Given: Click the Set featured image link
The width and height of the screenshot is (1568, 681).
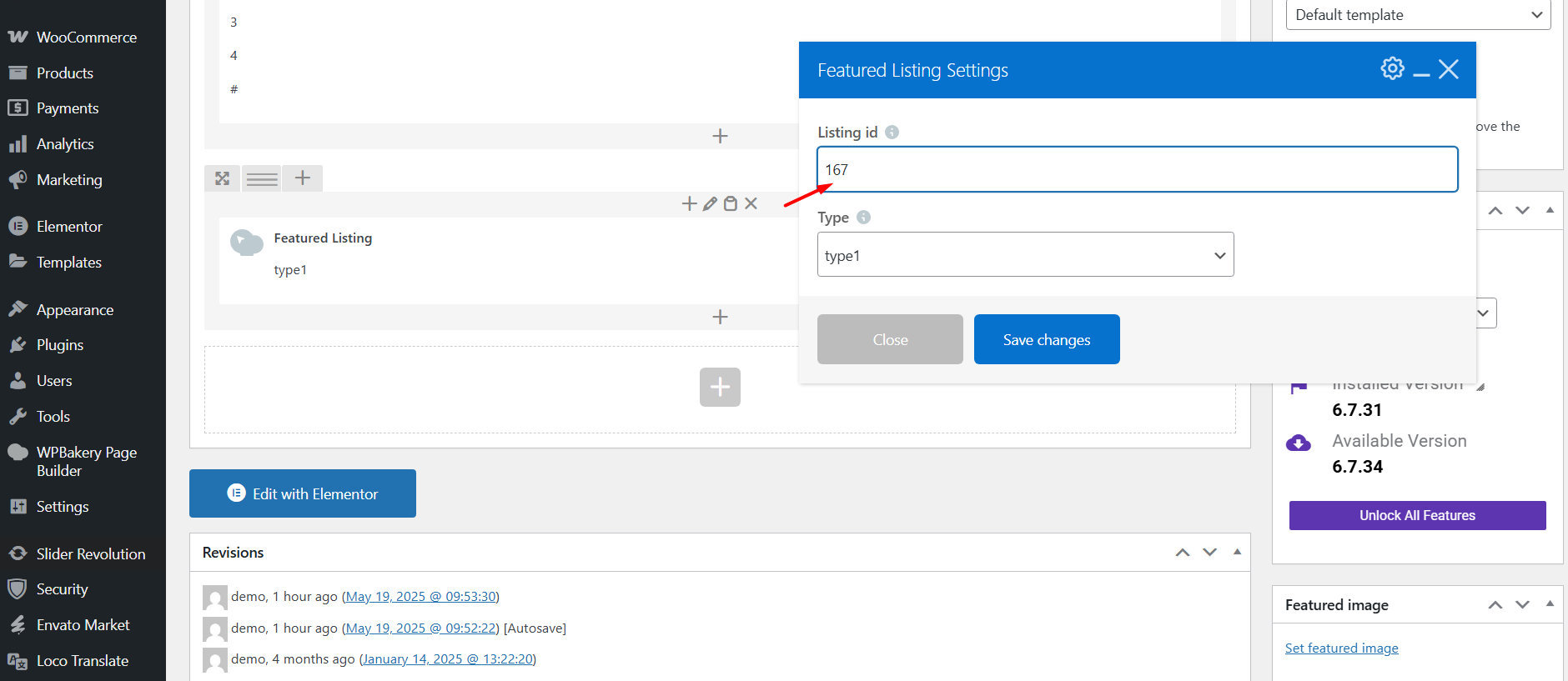Looking at the screenshot, I should click(x=1341, y=648).
